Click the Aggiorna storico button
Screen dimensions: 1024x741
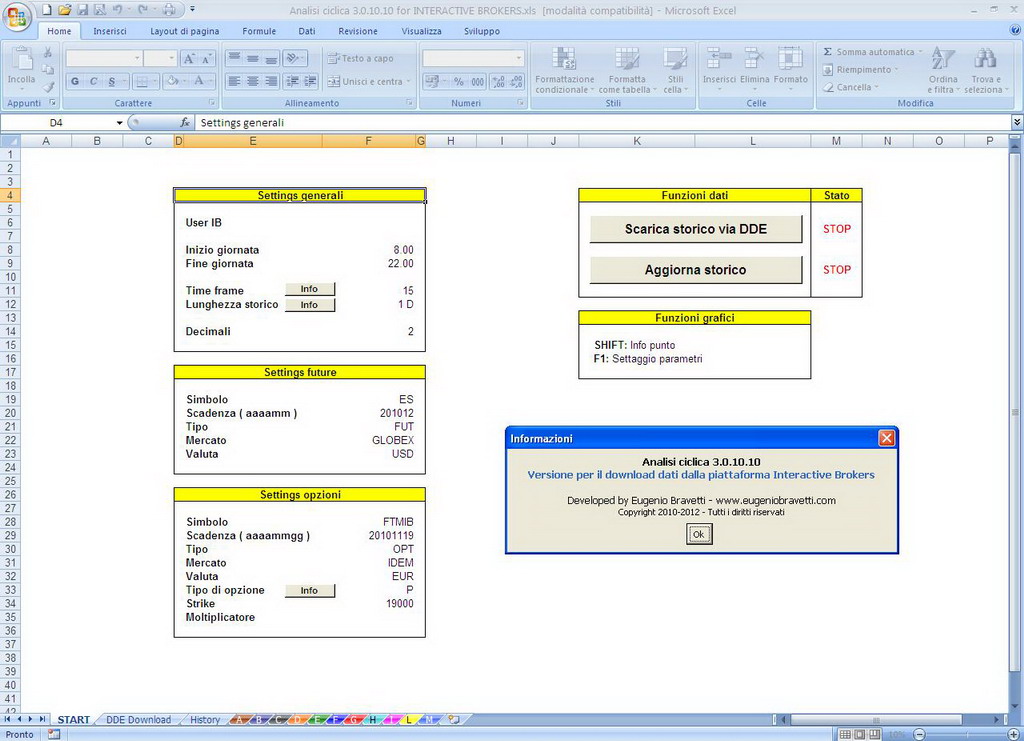point(696,270)
